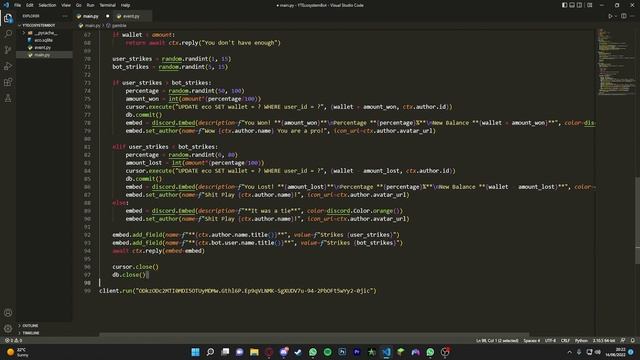Open Premiere Pro from the taskbar
The width and height of the screenshot is (640, 360).
pos(357,352)
